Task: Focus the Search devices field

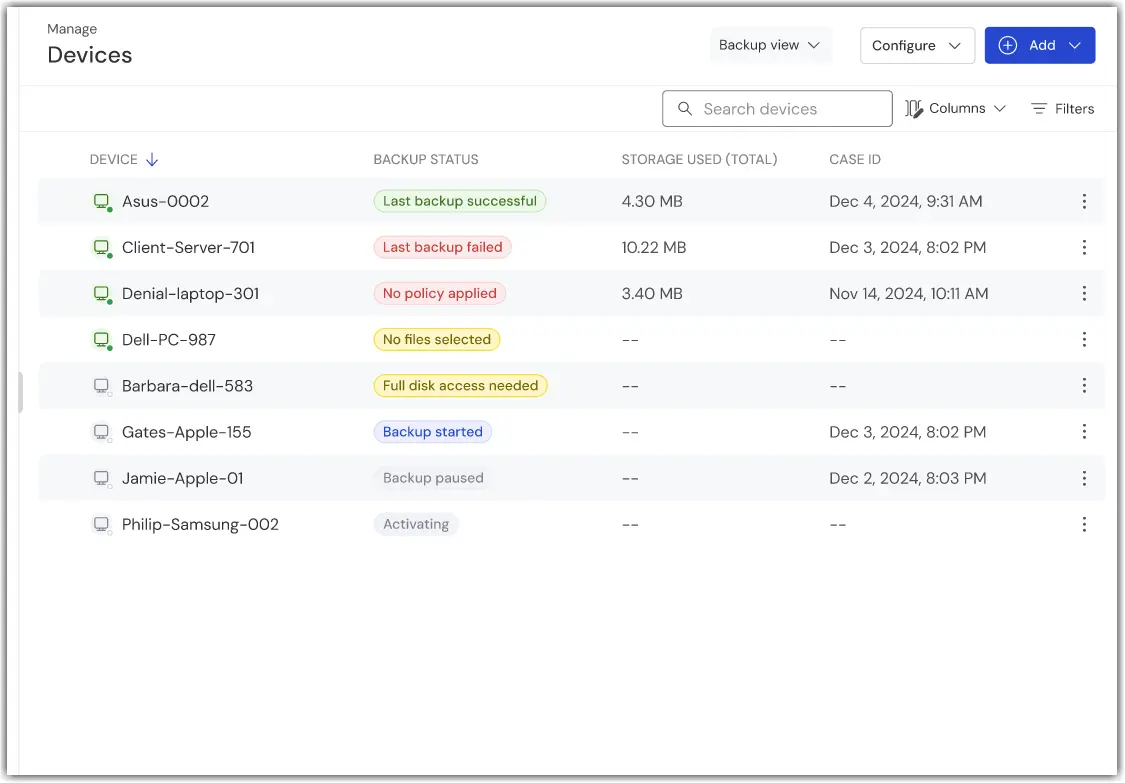Action: (x=777, y=108)
